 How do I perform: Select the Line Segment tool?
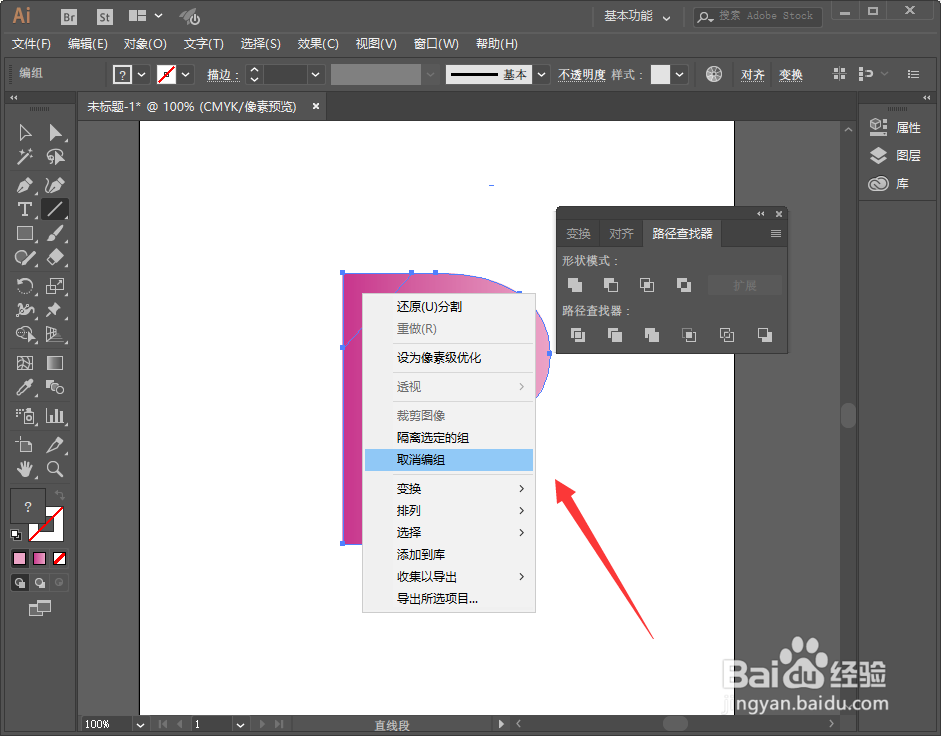[55, 210]
